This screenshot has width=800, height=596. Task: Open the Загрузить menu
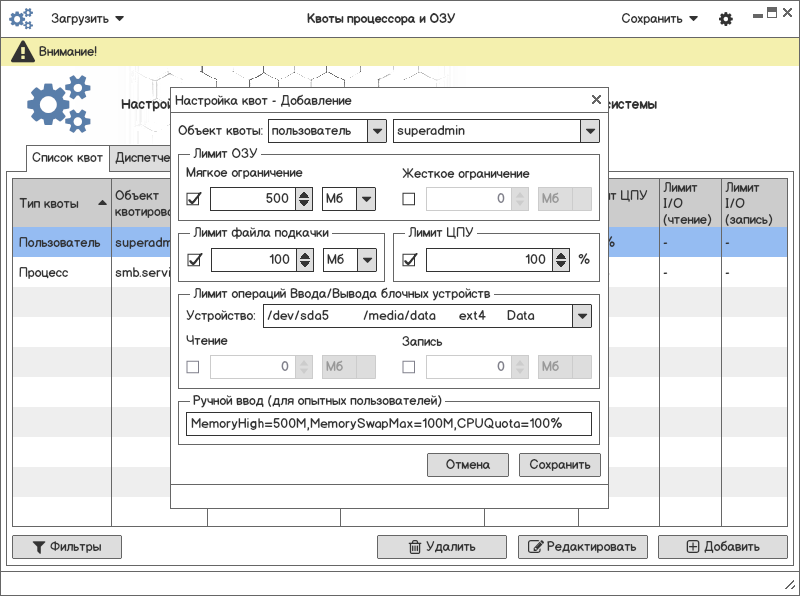[x=87, y=19]
